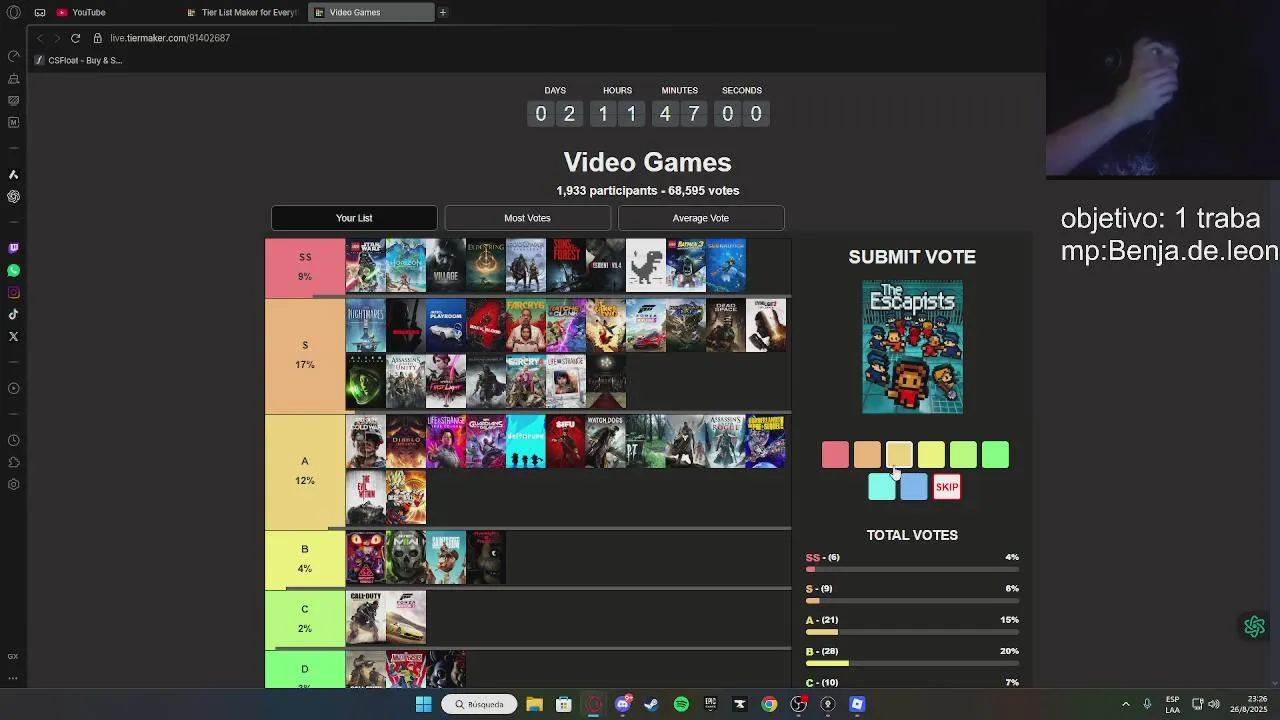Open Discord from taskbar
1280x720 pixels.
tap(623, 704)
